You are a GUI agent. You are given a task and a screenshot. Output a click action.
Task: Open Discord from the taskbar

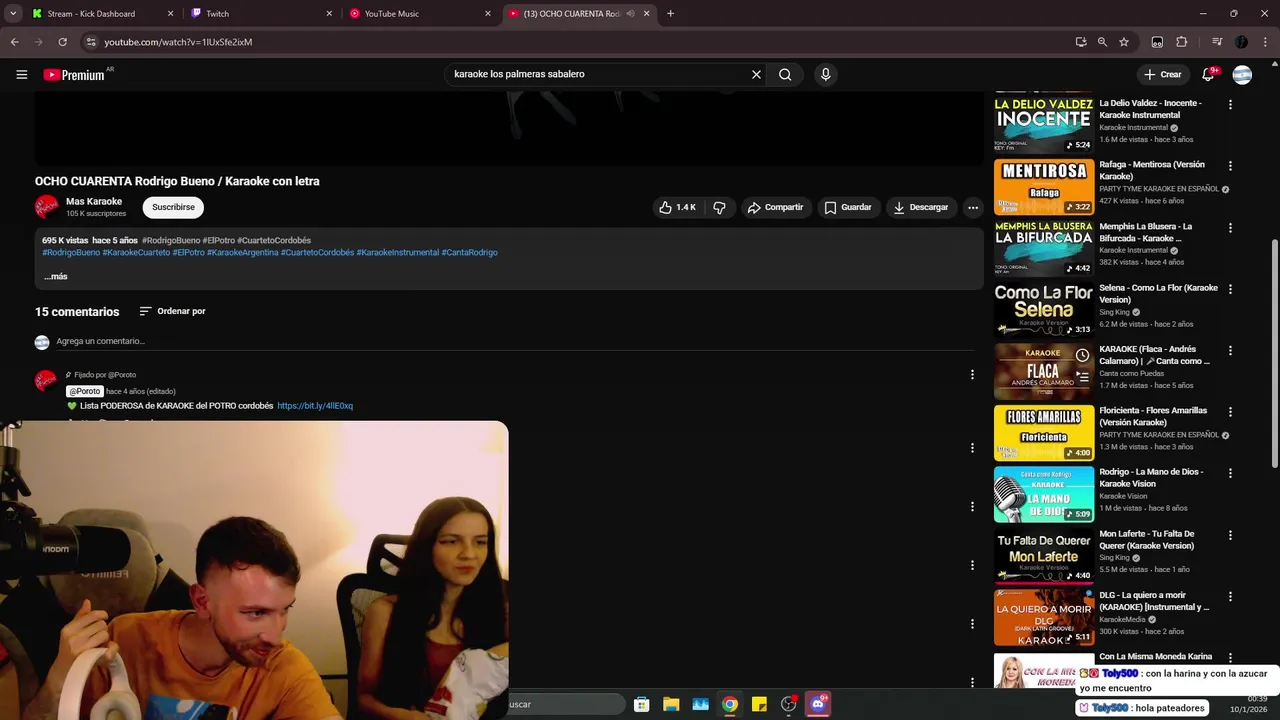tap(818, 704)
